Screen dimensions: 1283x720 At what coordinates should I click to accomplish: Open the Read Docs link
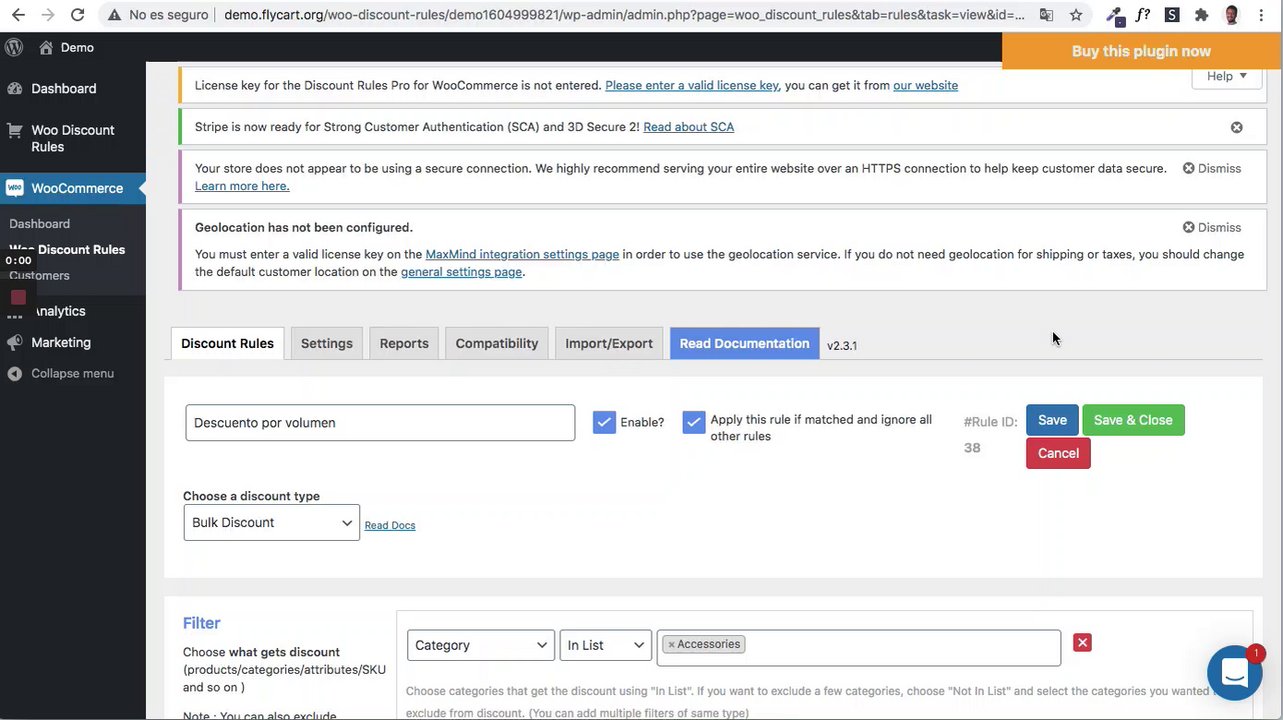(x=390, y=525)
